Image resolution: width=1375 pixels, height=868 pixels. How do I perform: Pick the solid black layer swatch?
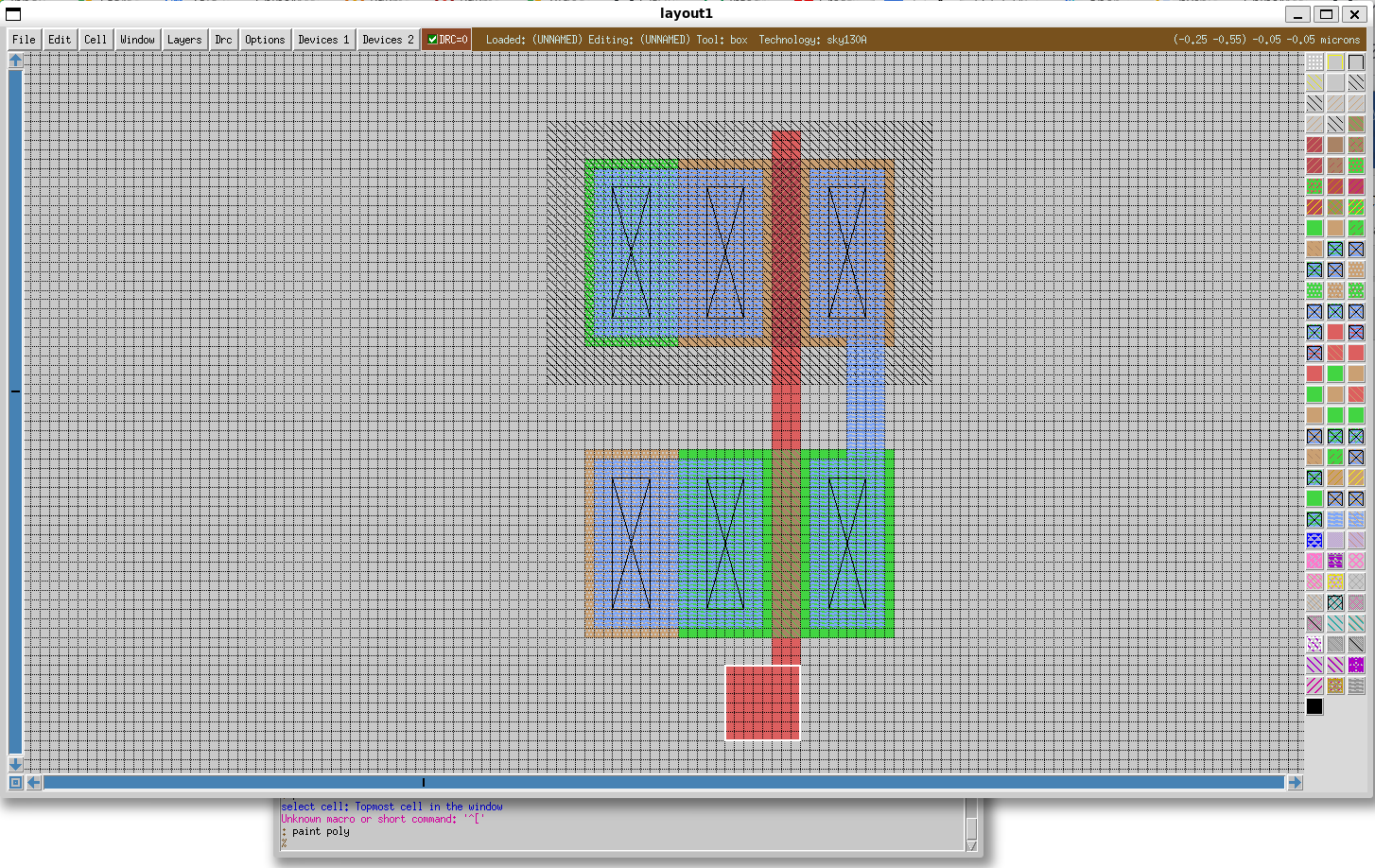click(1314, 706)
